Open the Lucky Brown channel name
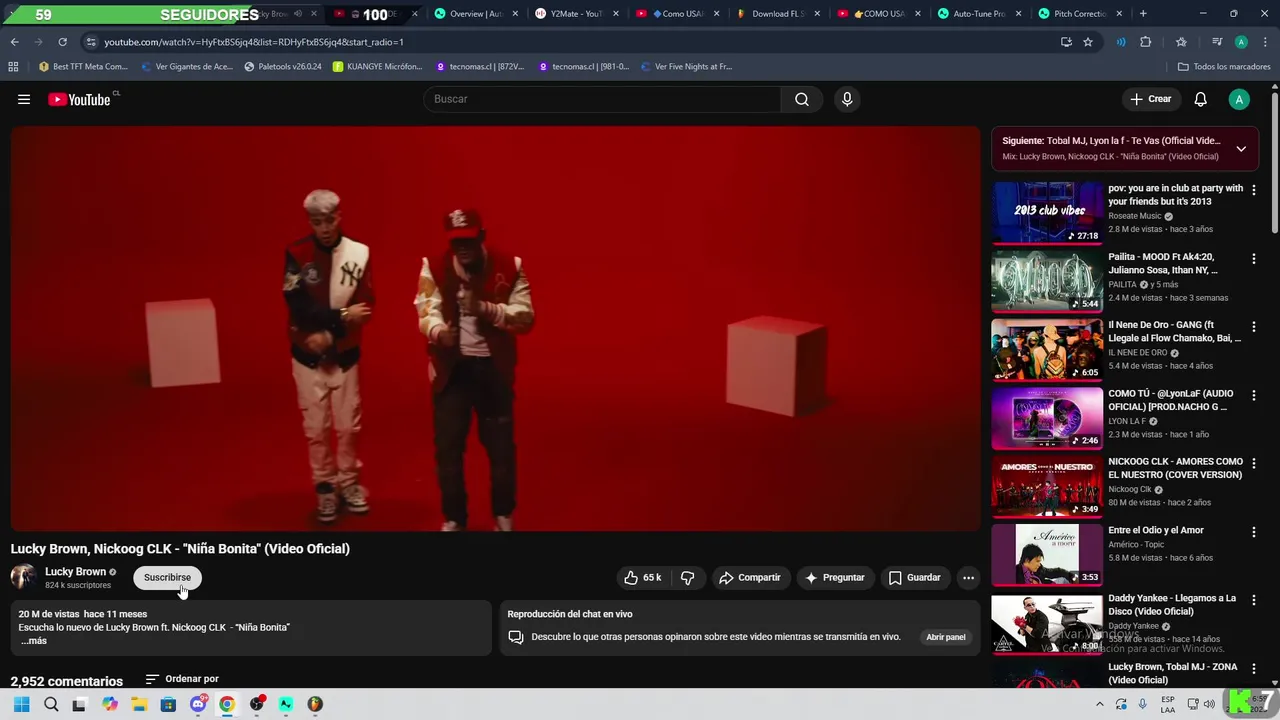This screenshot has width=1280, height=720. pos(75,572)
